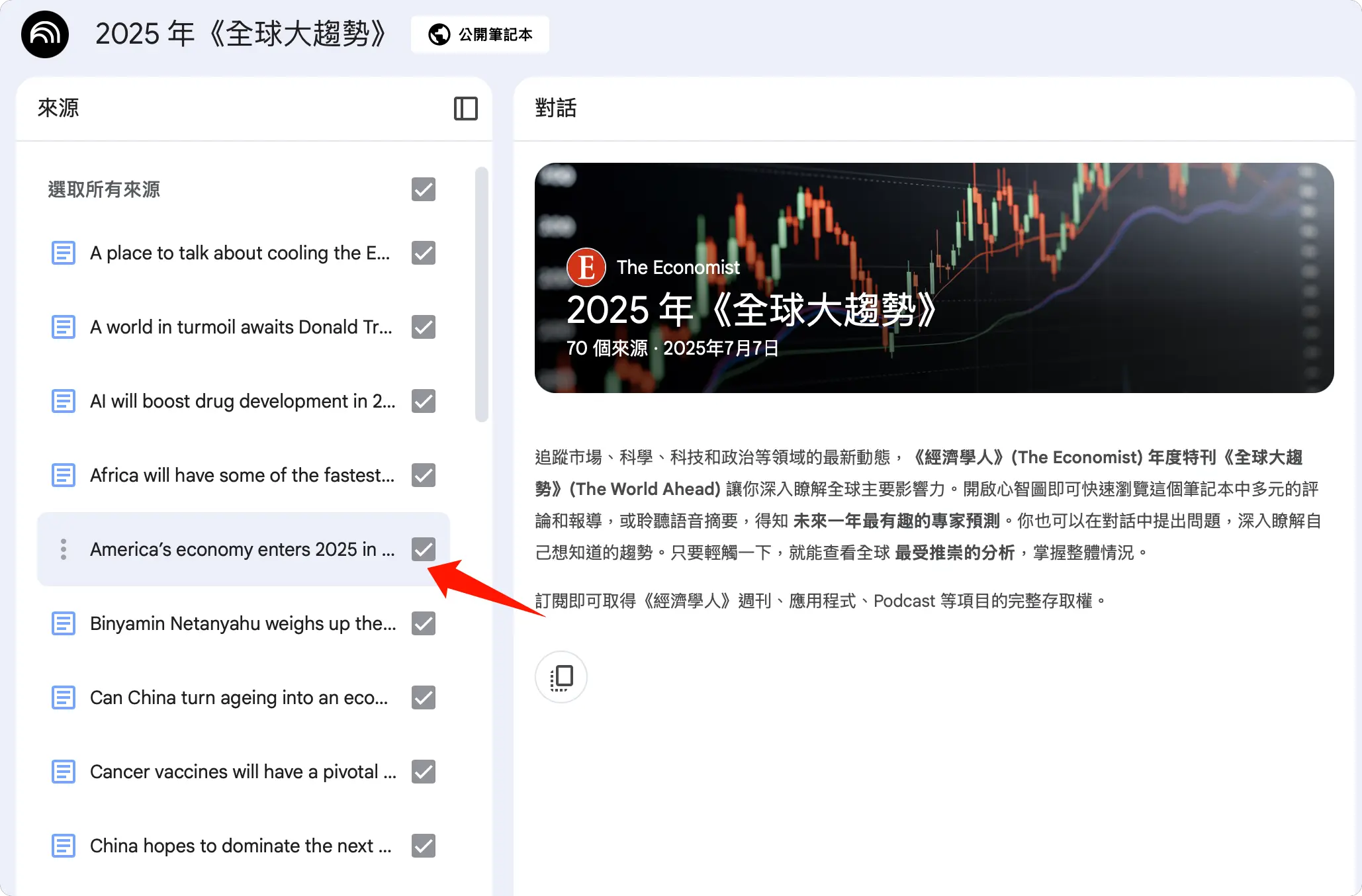Click the '對話' chat panel heading
Viewport: 1362px width, 896px height.
(556, 108)
